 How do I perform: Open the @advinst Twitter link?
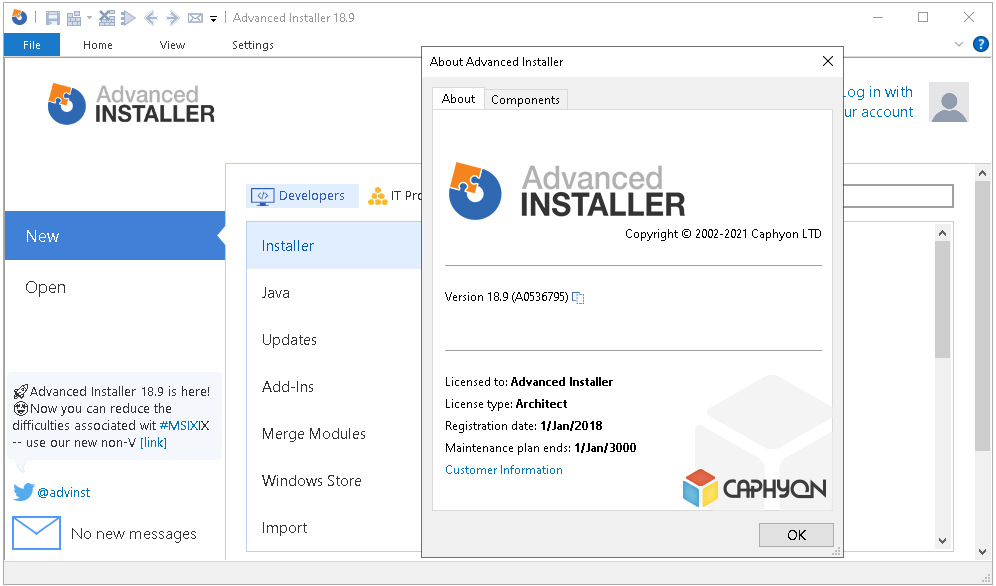tap(64, 492)
